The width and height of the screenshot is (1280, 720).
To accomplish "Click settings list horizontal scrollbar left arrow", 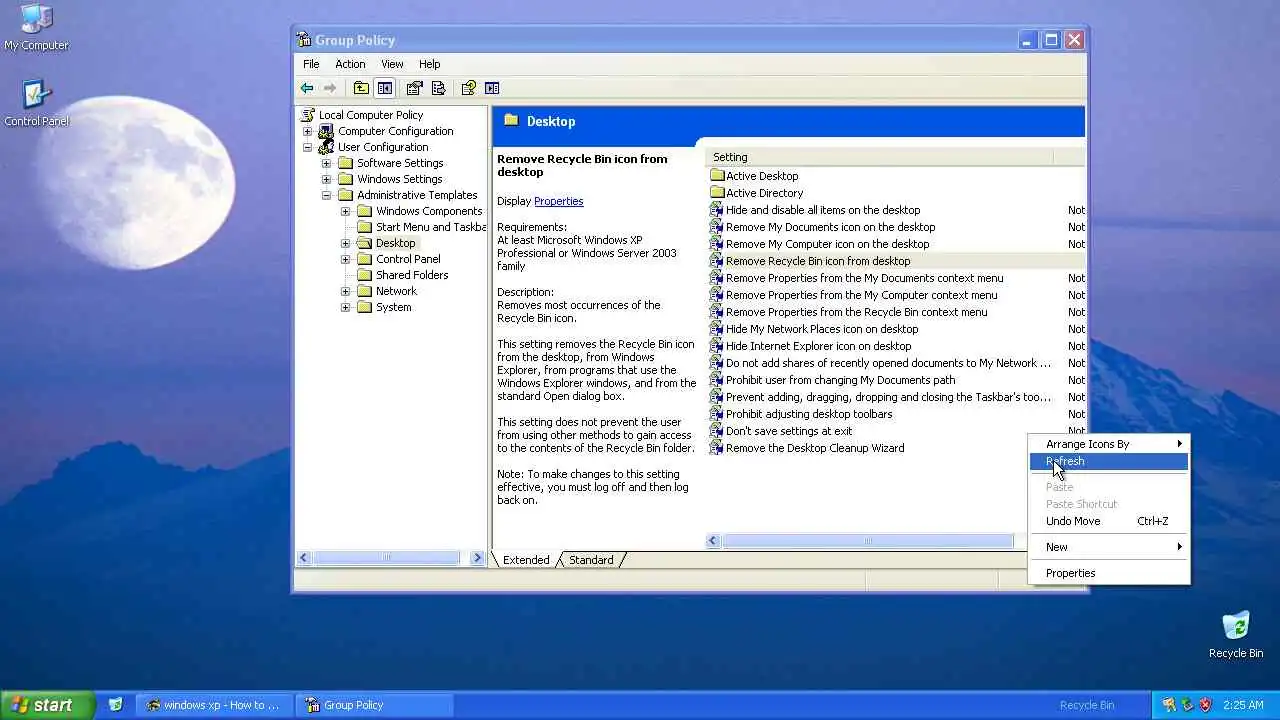I will coord(713,541).
